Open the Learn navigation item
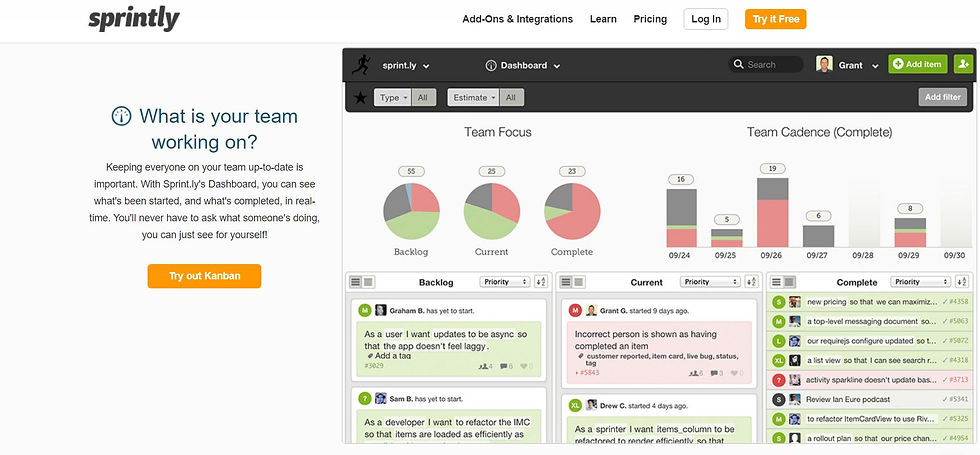 (603, 19)
